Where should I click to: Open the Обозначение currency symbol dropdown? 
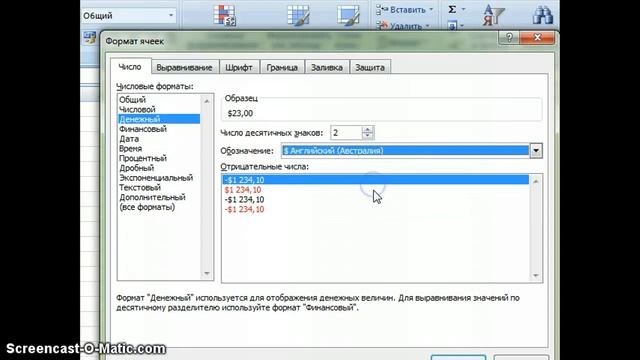click(536, 151)
